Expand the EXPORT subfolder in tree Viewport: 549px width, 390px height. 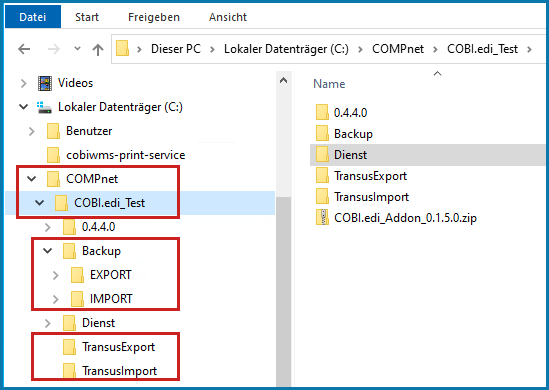(x=56, y=275)
